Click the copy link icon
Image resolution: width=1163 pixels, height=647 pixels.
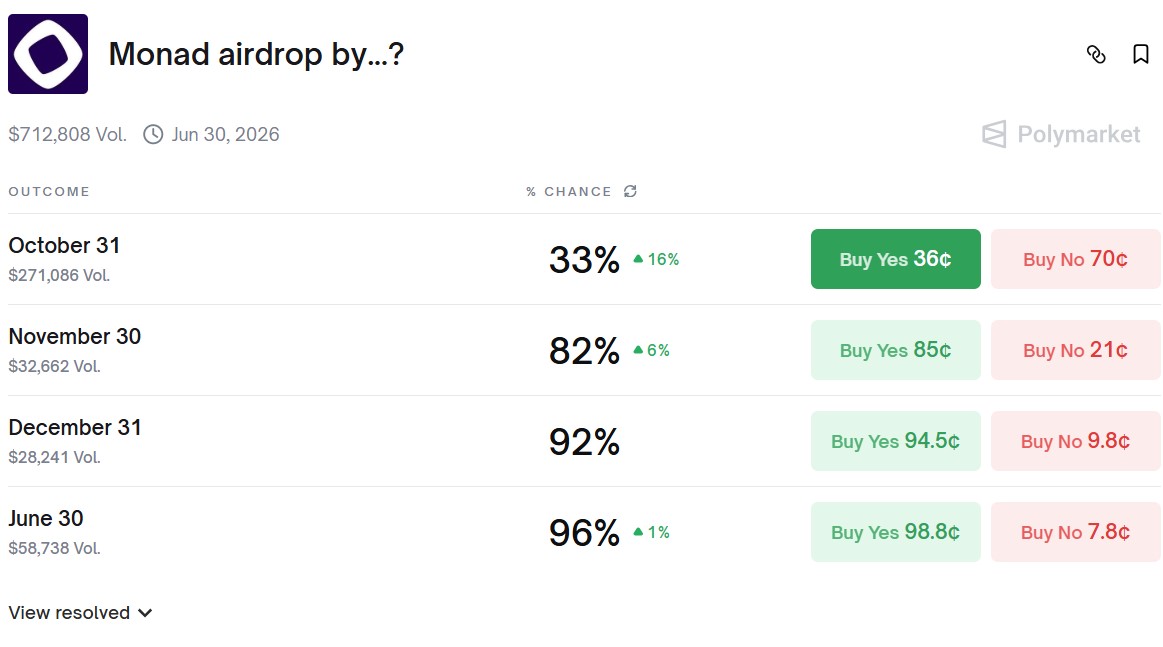1096,55
